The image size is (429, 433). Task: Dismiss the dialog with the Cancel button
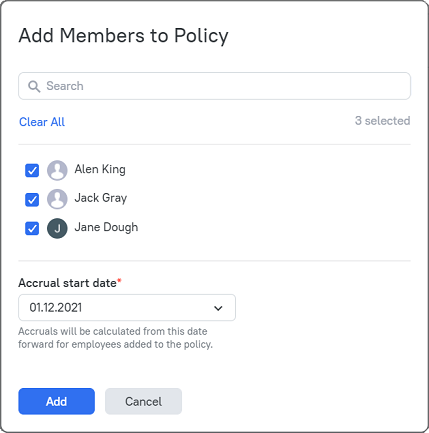pos(144,401)
